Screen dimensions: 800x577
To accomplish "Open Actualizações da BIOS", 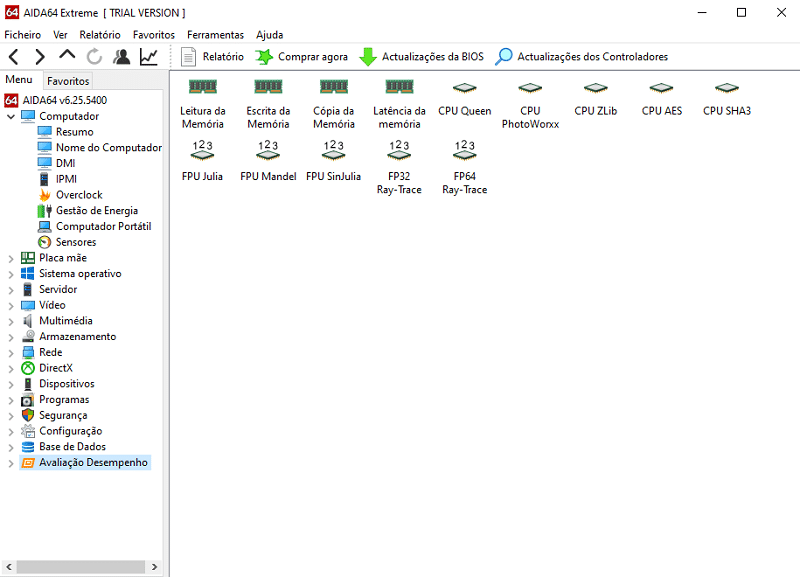I will tap(421, 57).
